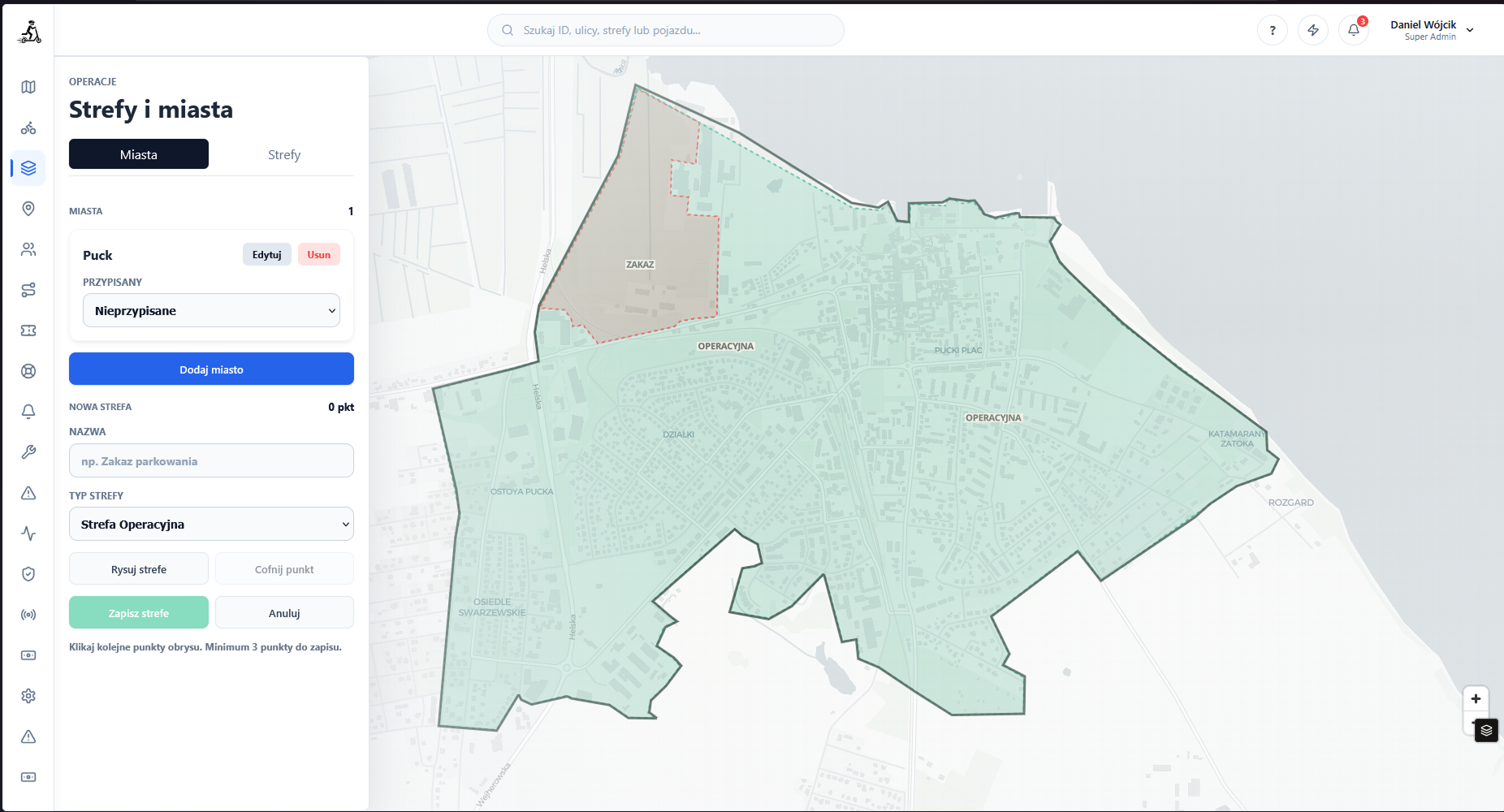Open the Typ strefy dropdown
The width and height of the screenshot is (1504, 812).
coord(211,524)
